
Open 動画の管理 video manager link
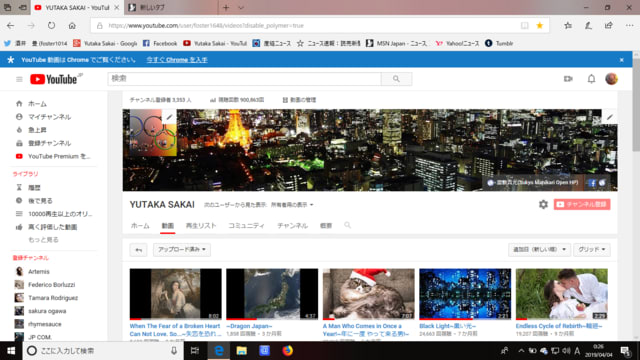(299, 100)
